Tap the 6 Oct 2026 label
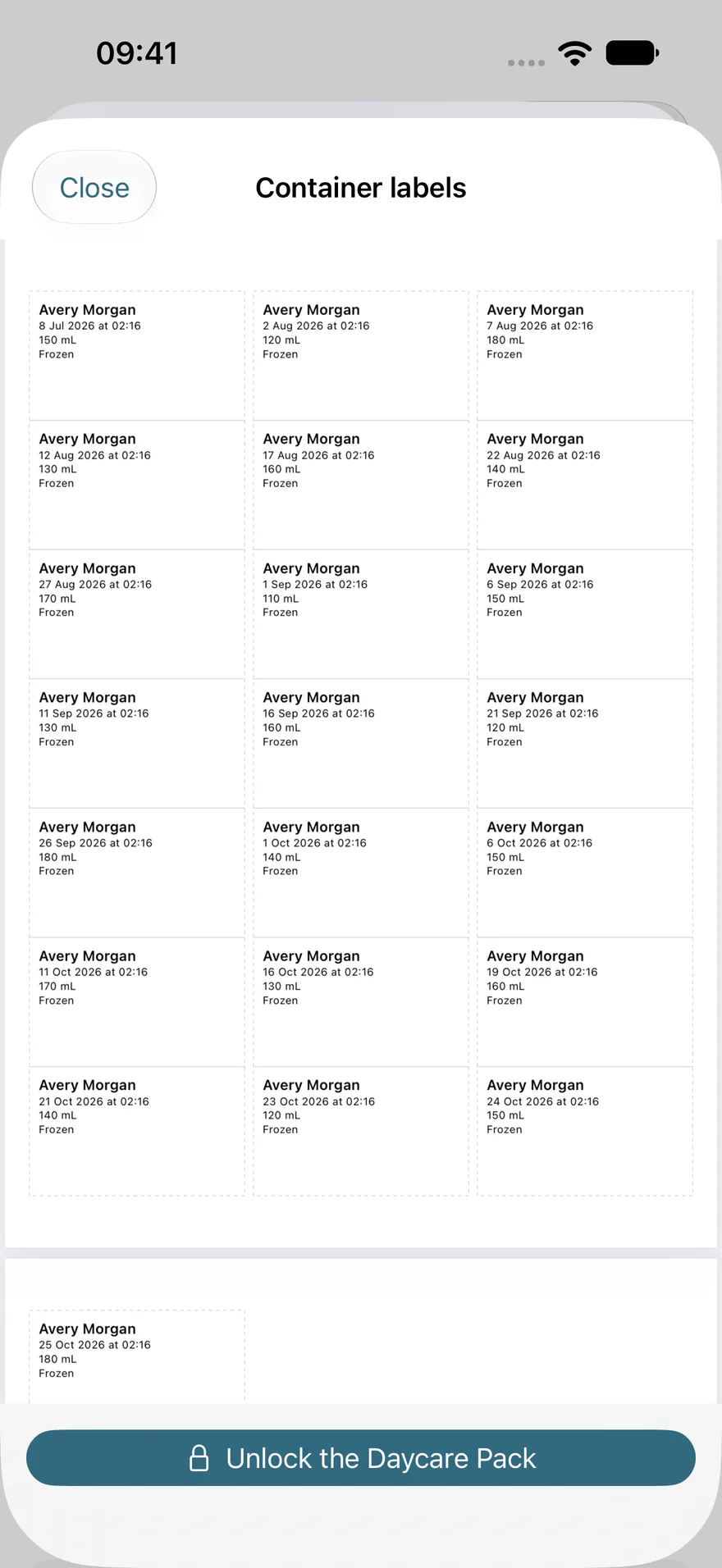The height and width of the screenshot is (1568, 722). (x=585, y=873)
